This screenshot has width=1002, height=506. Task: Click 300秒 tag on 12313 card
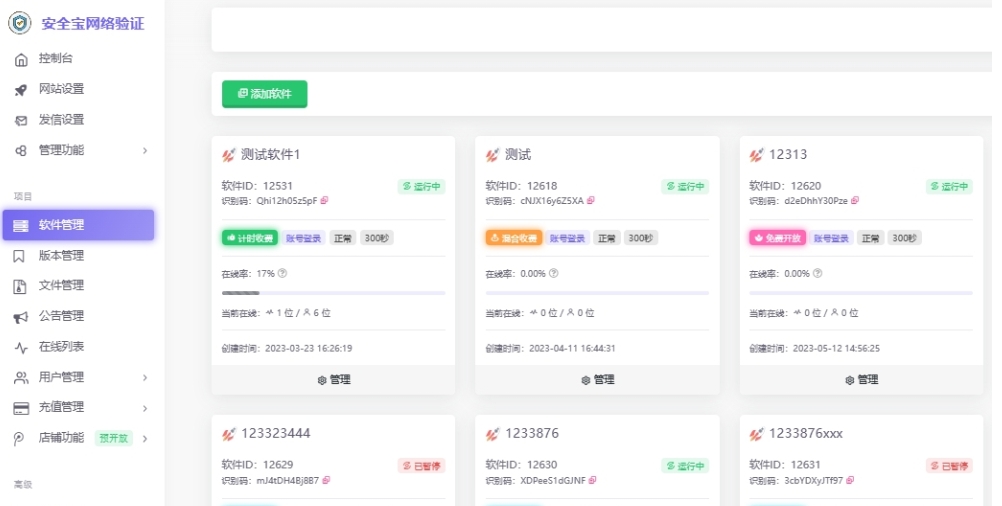tap(904, 238)
